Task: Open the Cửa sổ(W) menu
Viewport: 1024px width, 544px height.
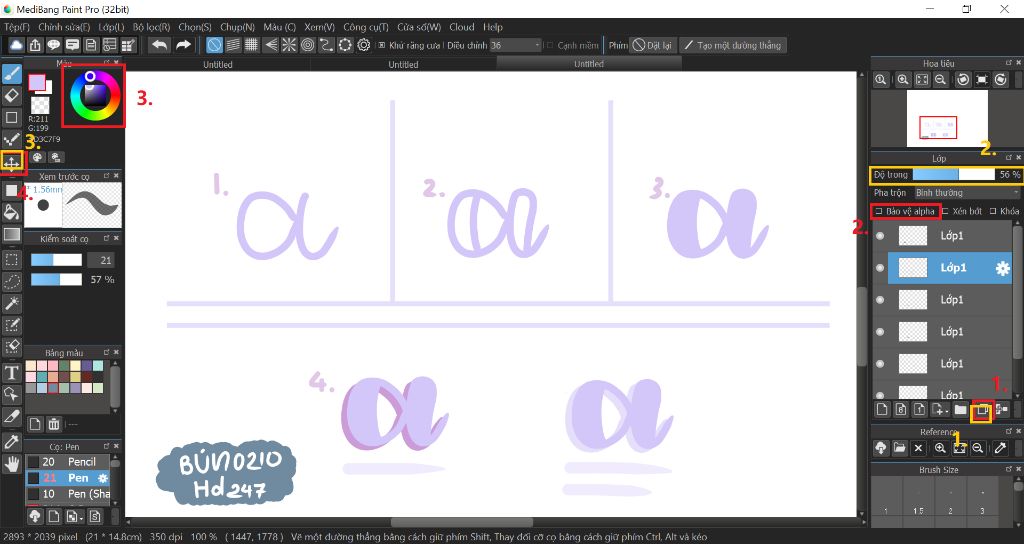Action: pyautogui.click(x=419, y=27)
